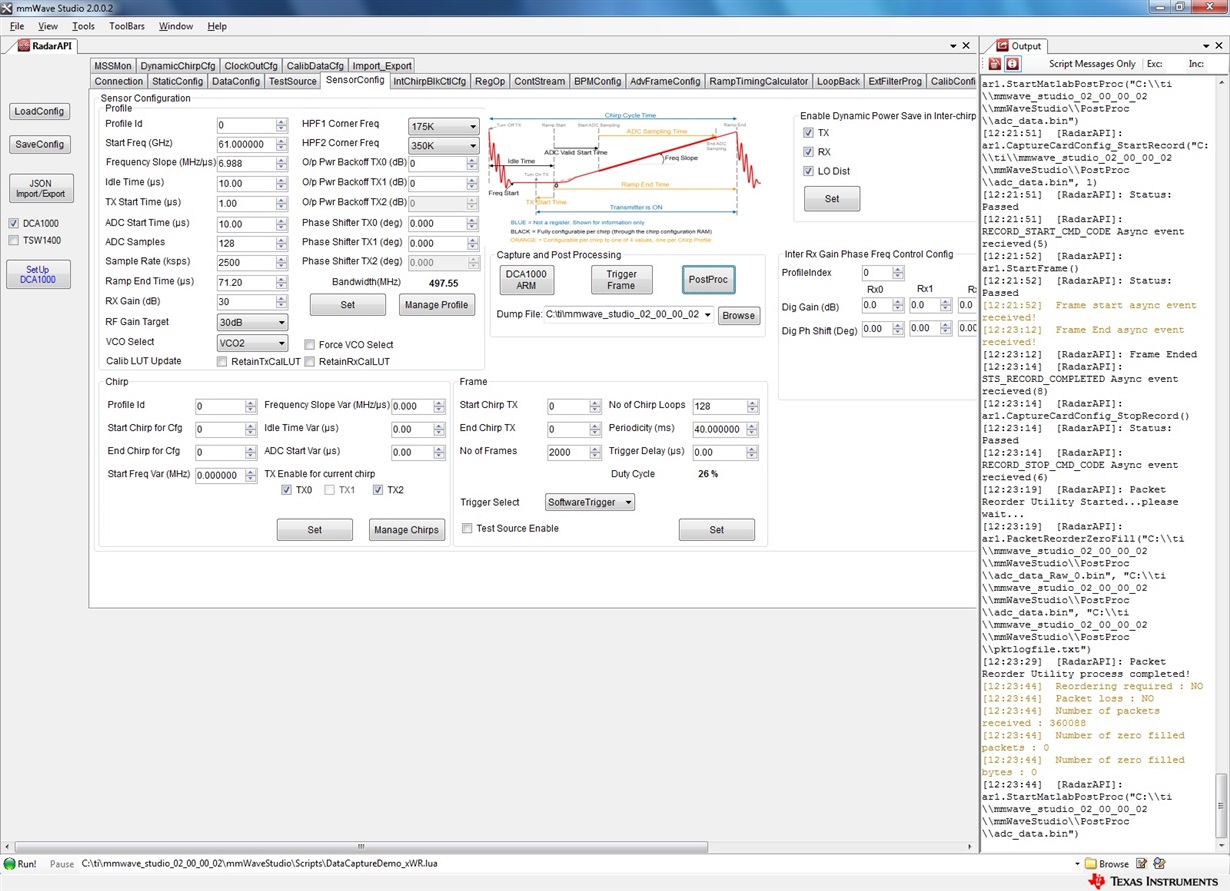The image size is (1230, 891).
Task: Click the LoadConfig button
Action: [x=40, y=112]
